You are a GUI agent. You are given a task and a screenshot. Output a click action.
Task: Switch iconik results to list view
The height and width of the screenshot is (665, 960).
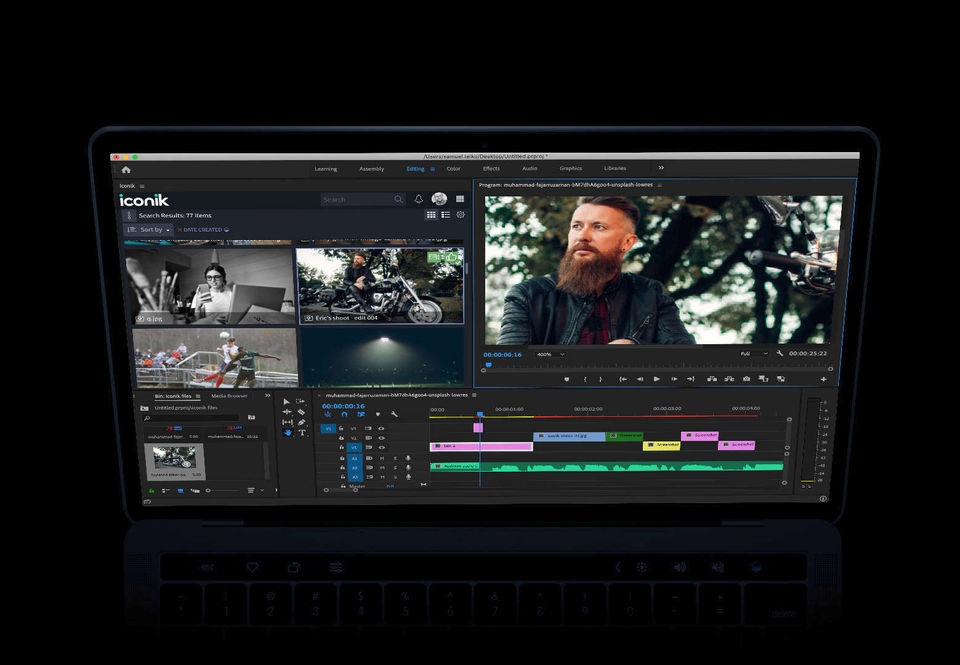(446, 215)
